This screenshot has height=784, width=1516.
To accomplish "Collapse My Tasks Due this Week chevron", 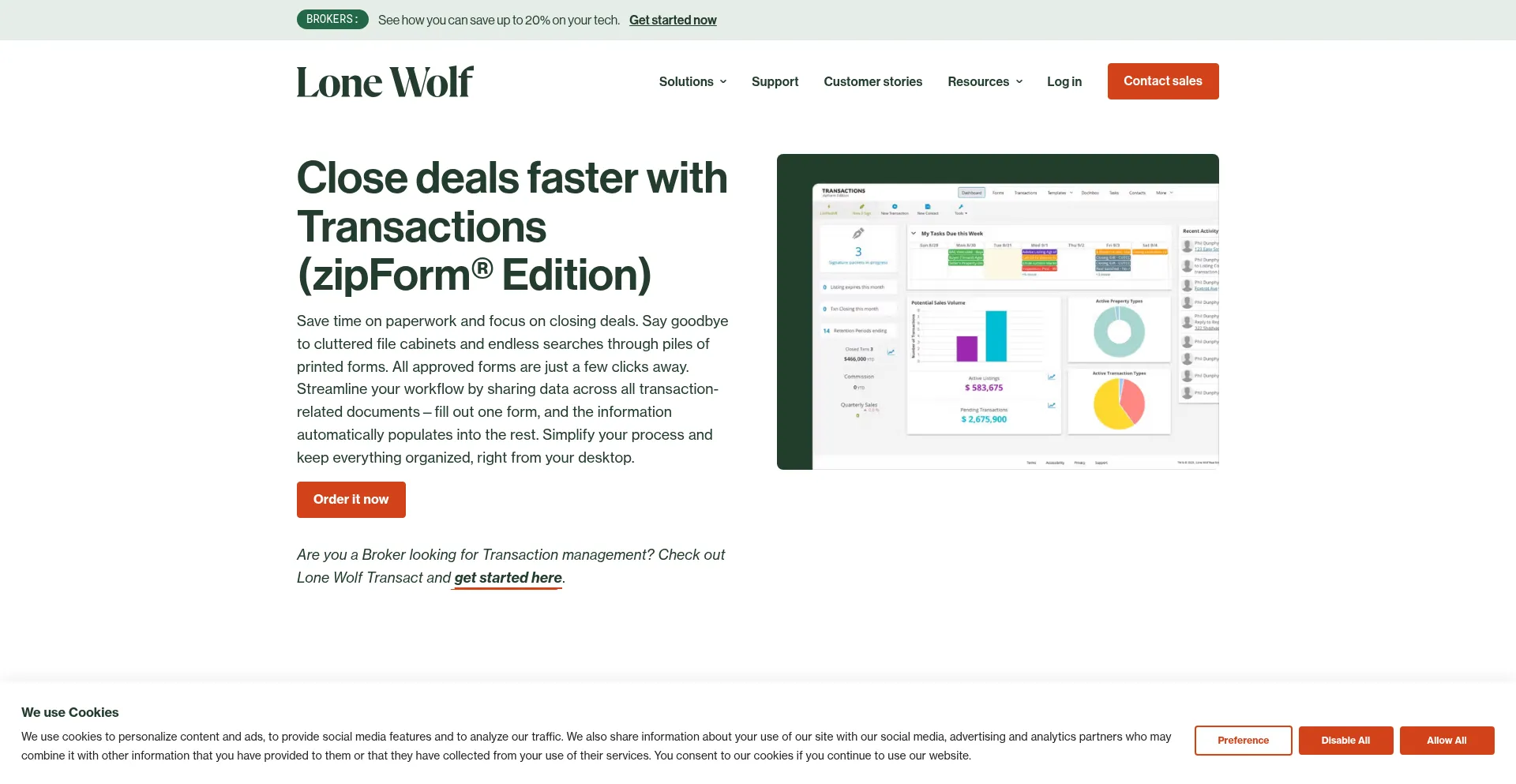I will 914,234.
